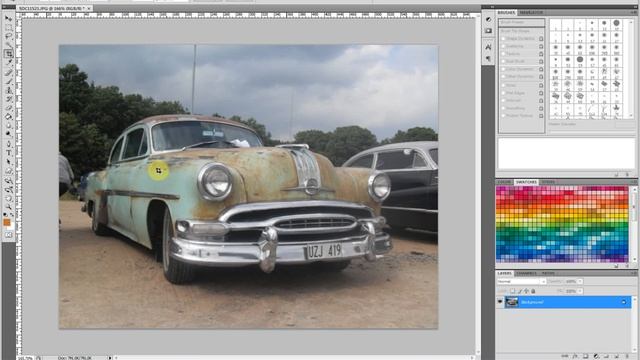The image size is (640, 360).
Task: Select the Crop tool
Action: coord(8,53)
